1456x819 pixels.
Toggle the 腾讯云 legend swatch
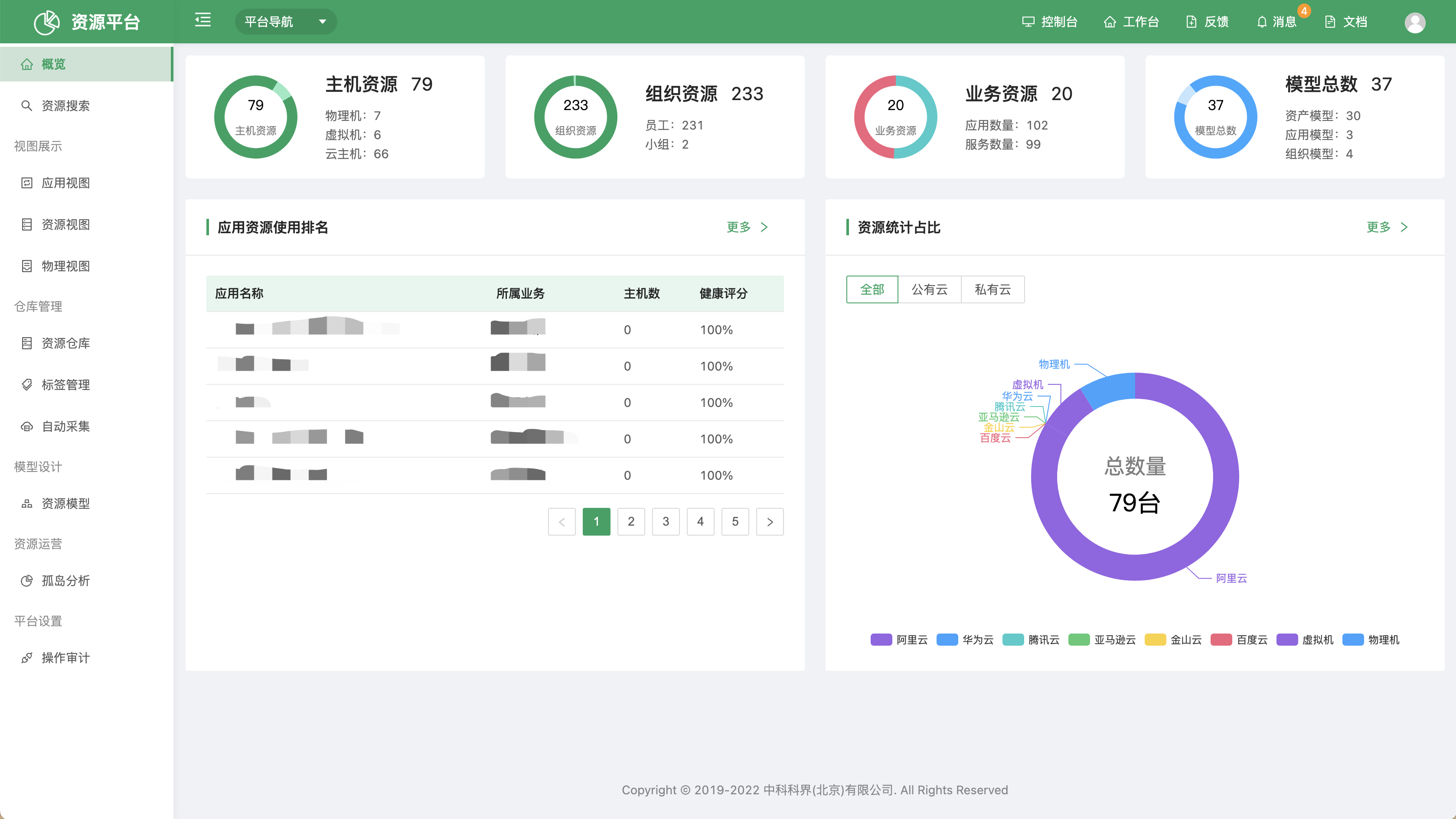(x=1013, y=640)
